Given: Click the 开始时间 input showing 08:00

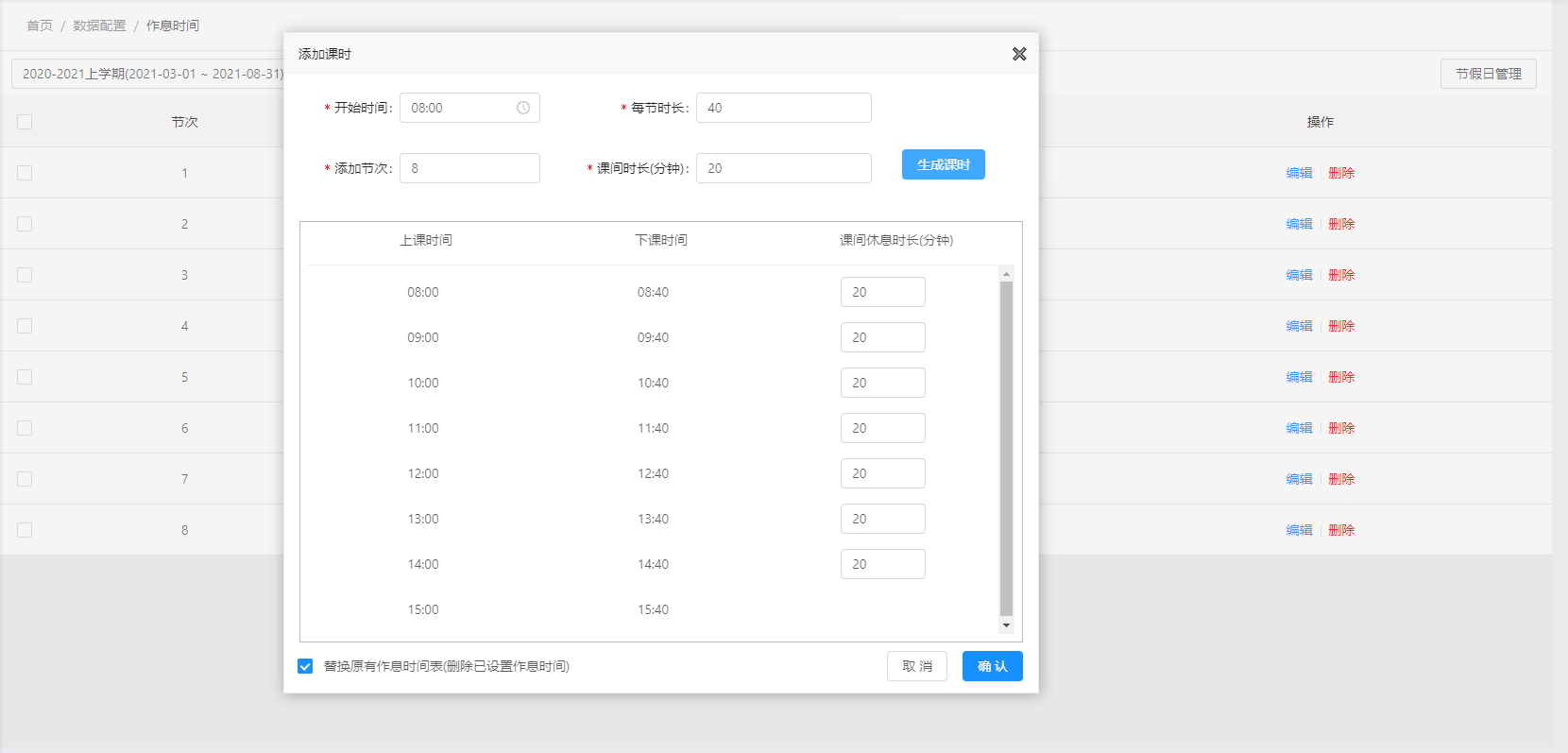Looking at the screenshot, I should pyautogui.click(x=469, y=108).
